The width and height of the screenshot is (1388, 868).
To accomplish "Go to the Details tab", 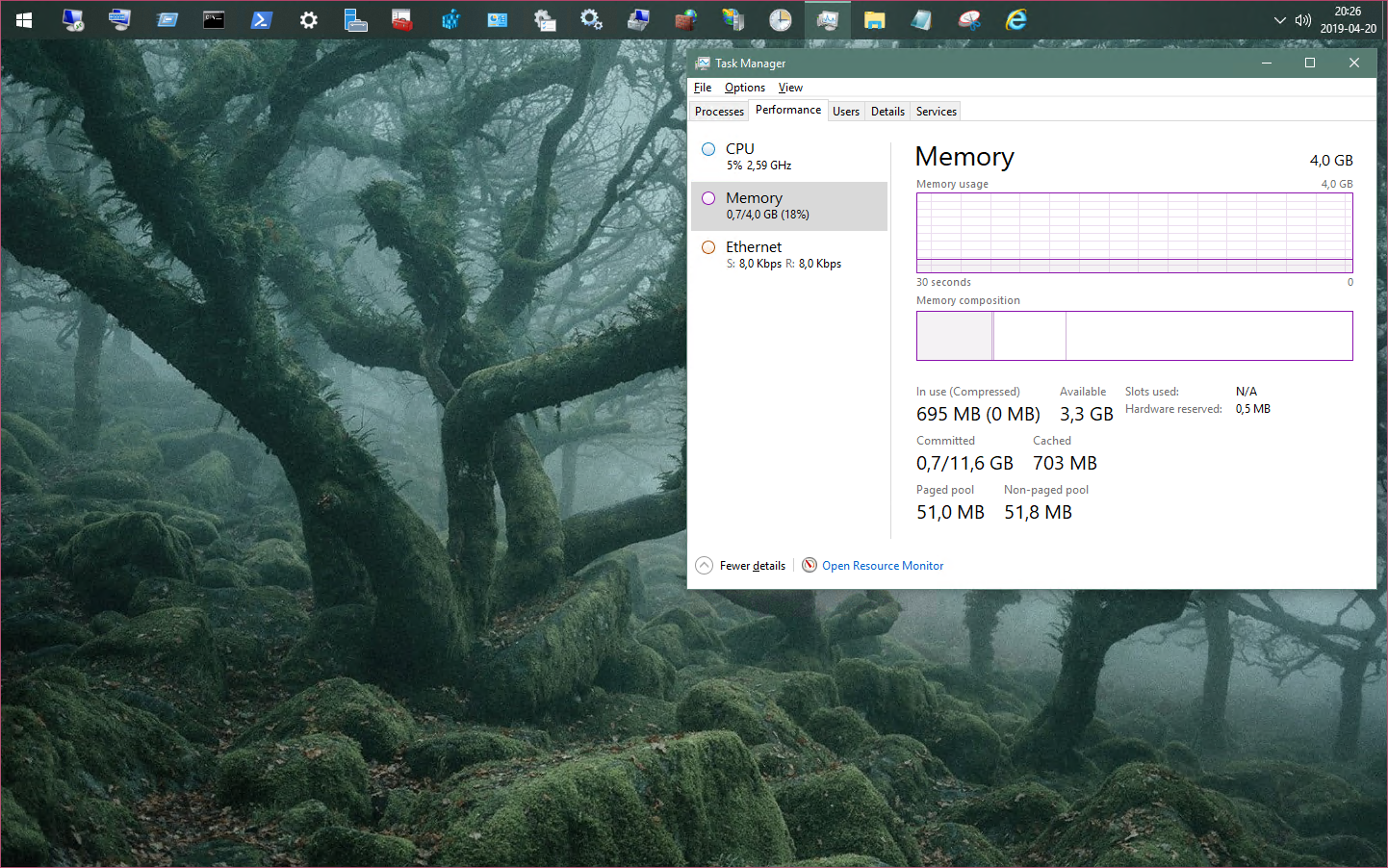I will pos(887,112).
